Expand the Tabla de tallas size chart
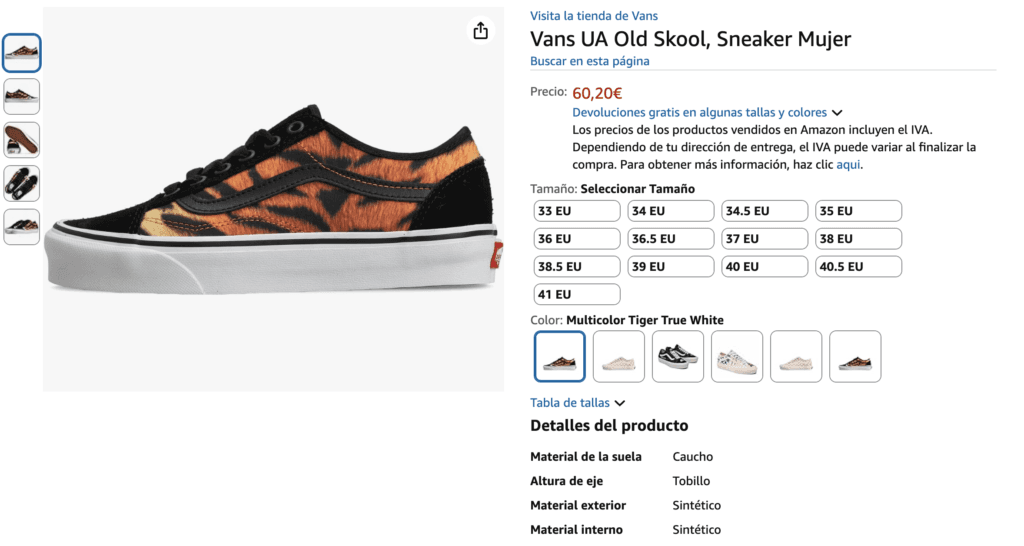This screenshot has width=1024, height=546. [577, 403]
